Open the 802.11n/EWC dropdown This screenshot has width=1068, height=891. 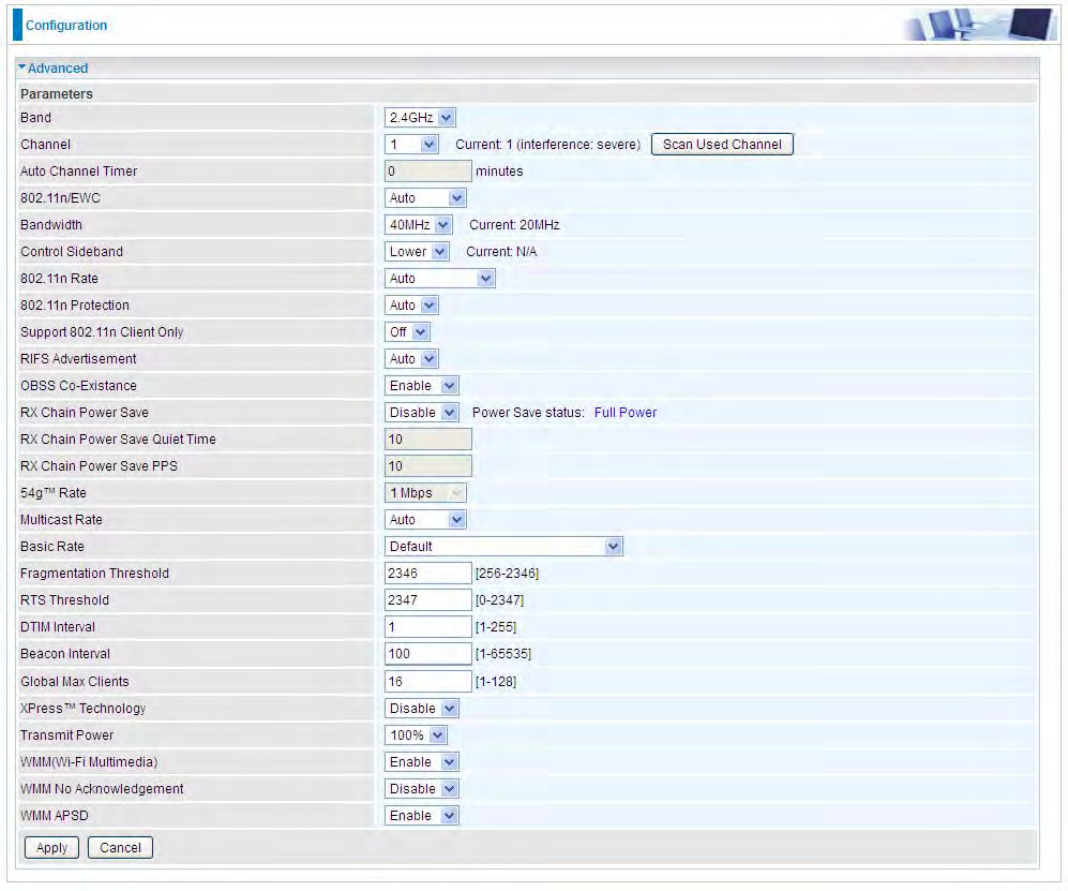point(425,198)
